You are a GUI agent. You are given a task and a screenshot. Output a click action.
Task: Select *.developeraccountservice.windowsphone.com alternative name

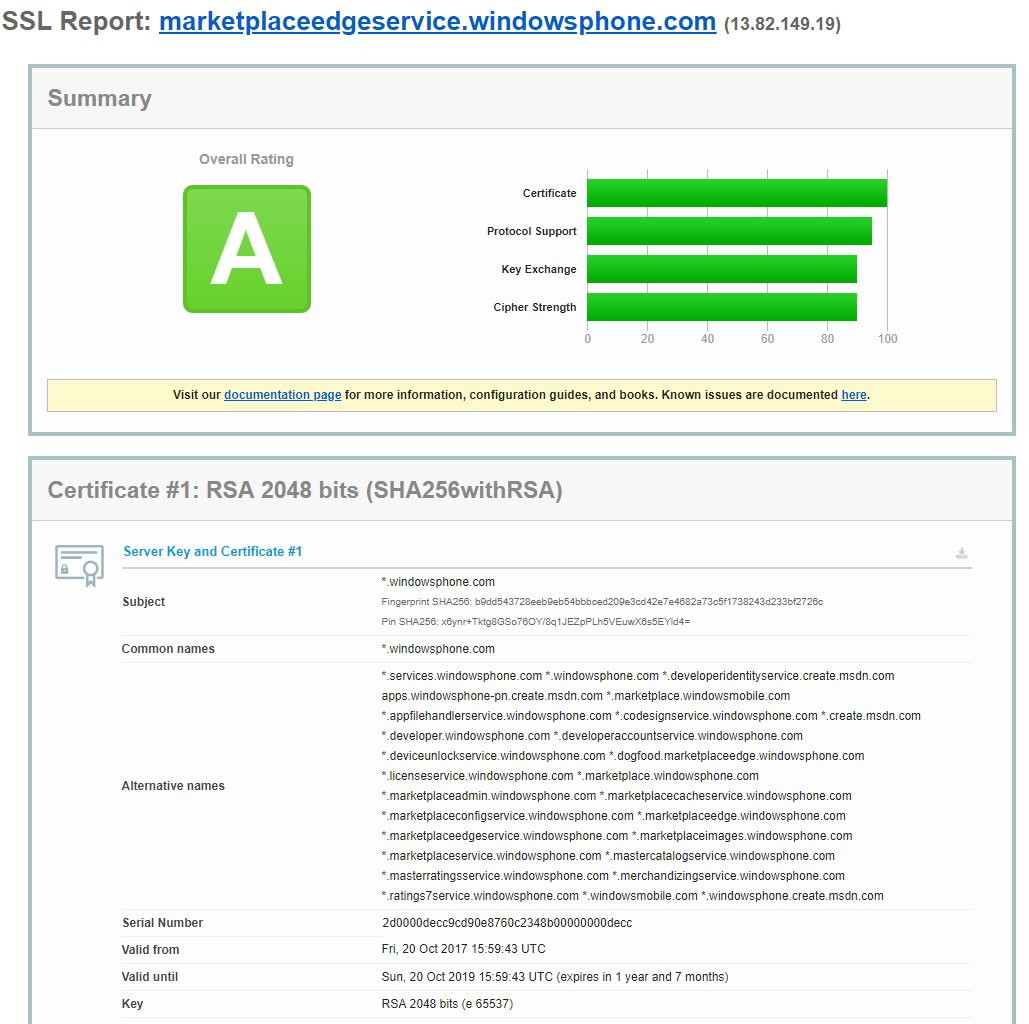point(678,736)
